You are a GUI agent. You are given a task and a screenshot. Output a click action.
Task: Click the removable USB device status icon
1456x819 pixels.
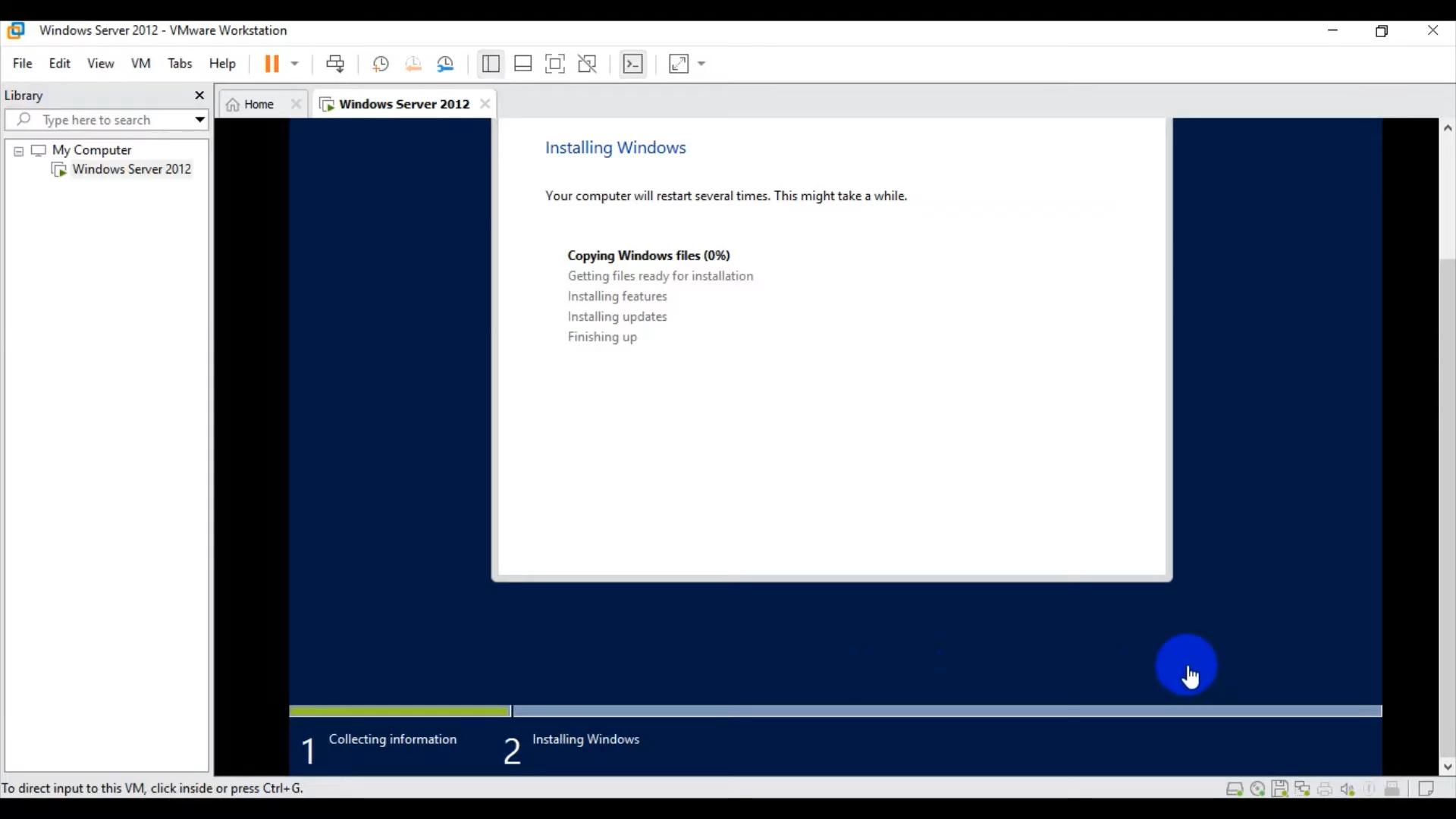[x=1392, y=789]
